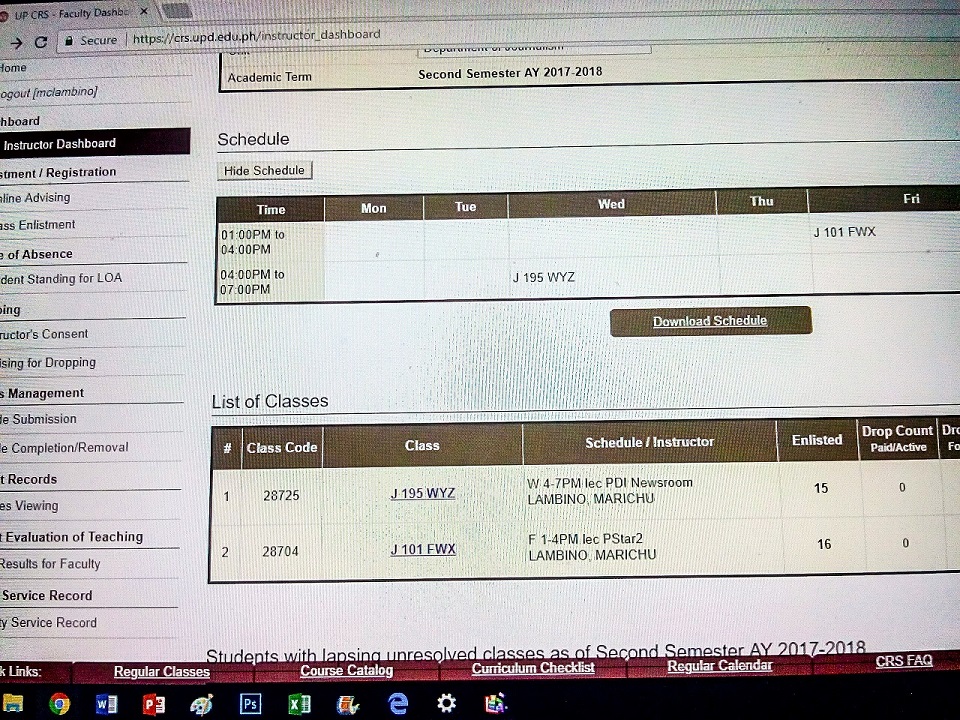Launch Microsoft Word from the taskbar
The height and width of the screenshot is (720, 960).
pos(107,703)
